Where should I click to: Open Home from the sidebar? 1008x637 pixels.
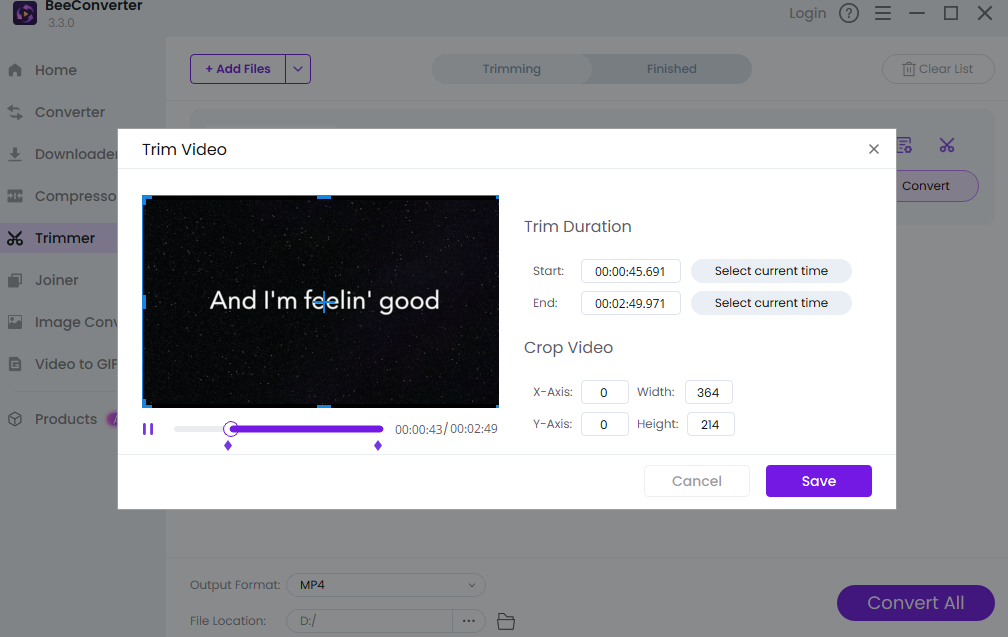coord(55,70)
